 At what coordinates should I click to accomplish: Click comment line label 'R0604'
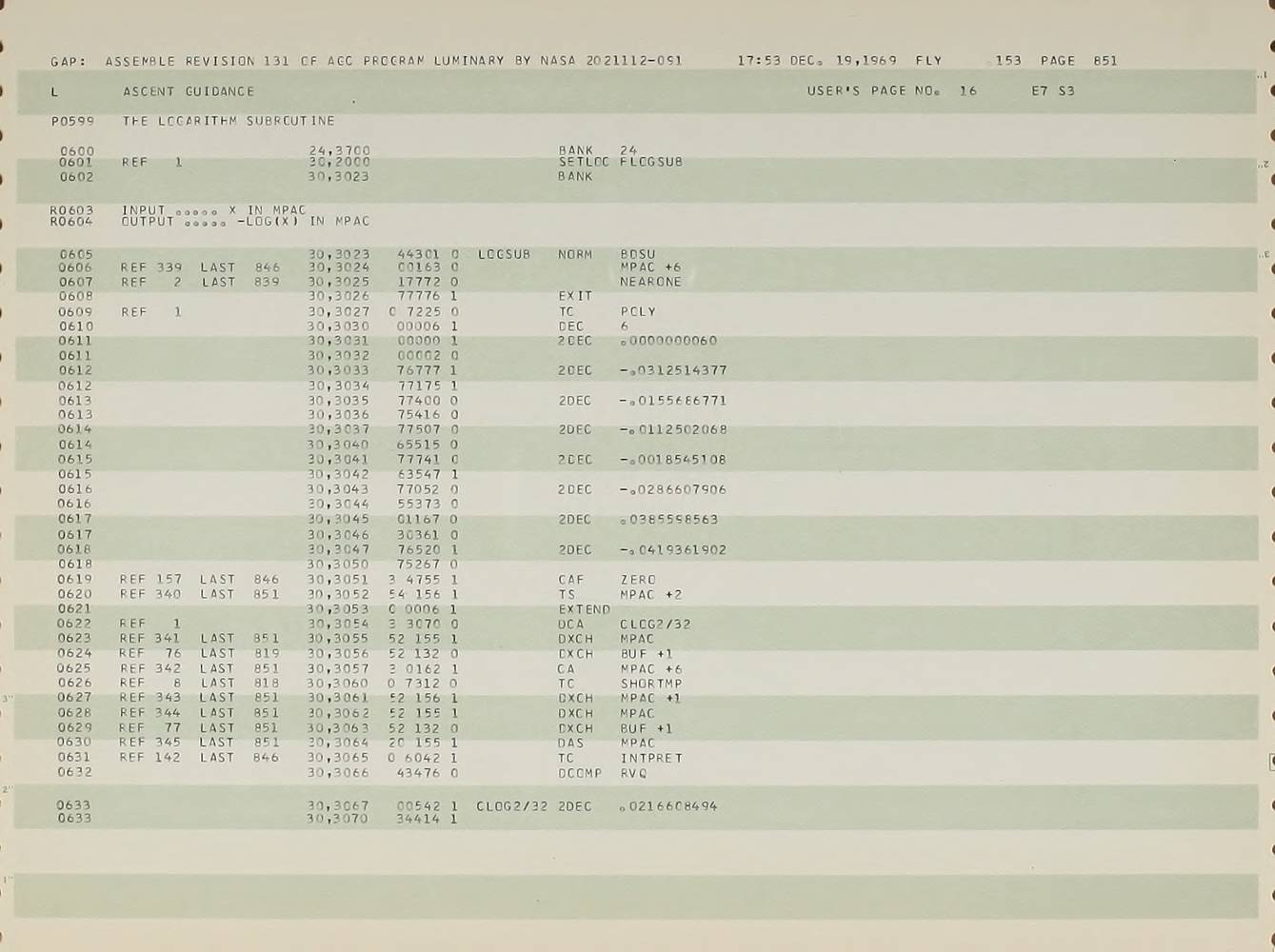(x=71, y=222)
